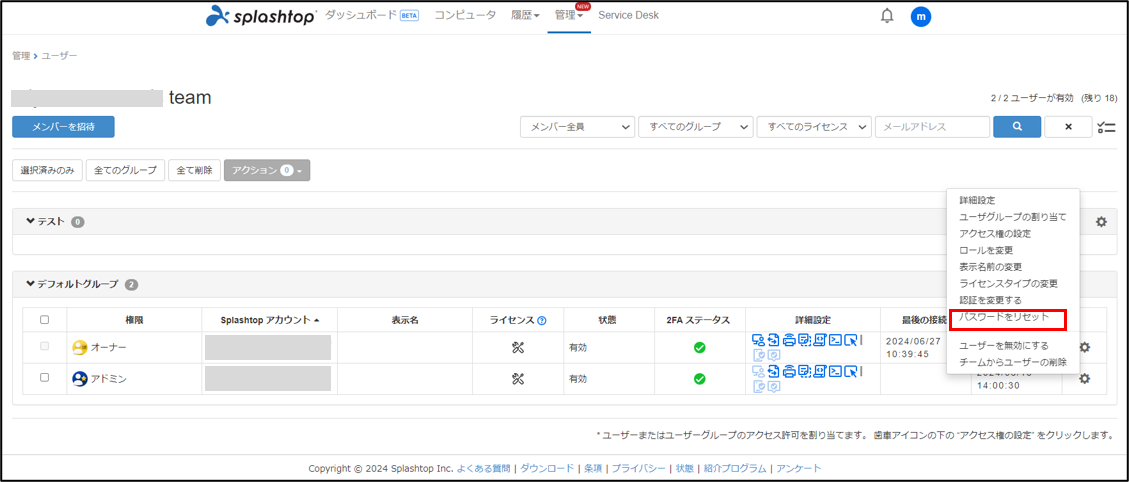Select 詳細設定 in the context menu

pyautogui.click(x=977, y=200)
